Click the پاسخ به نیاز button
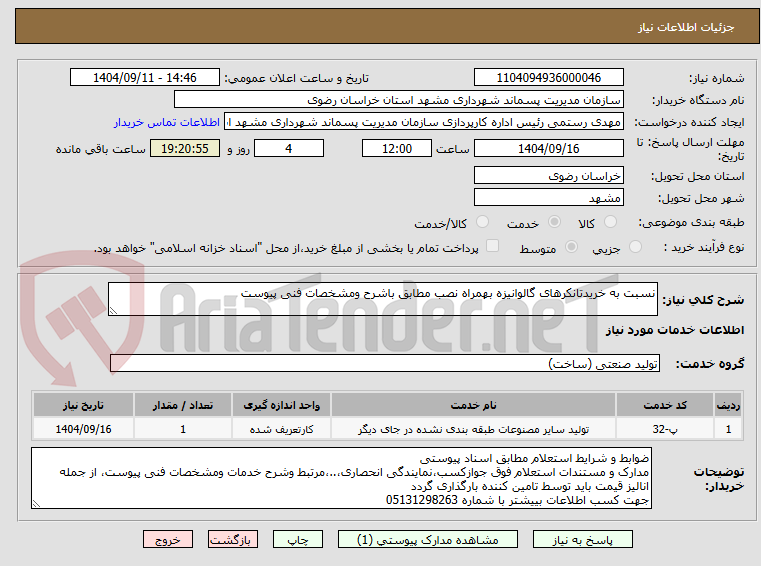 [582, 540]
